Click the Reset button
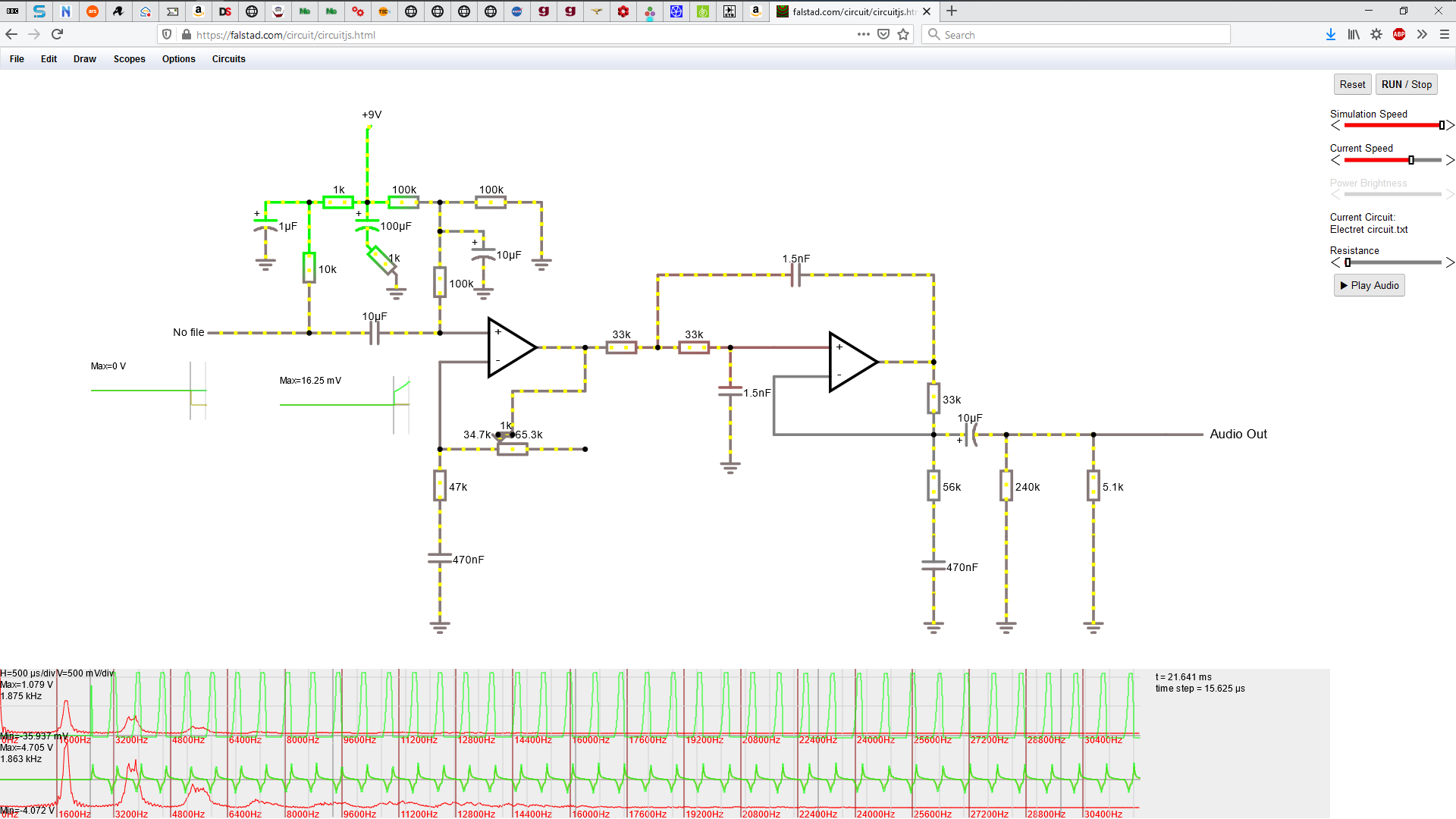 coord(1352,85)
